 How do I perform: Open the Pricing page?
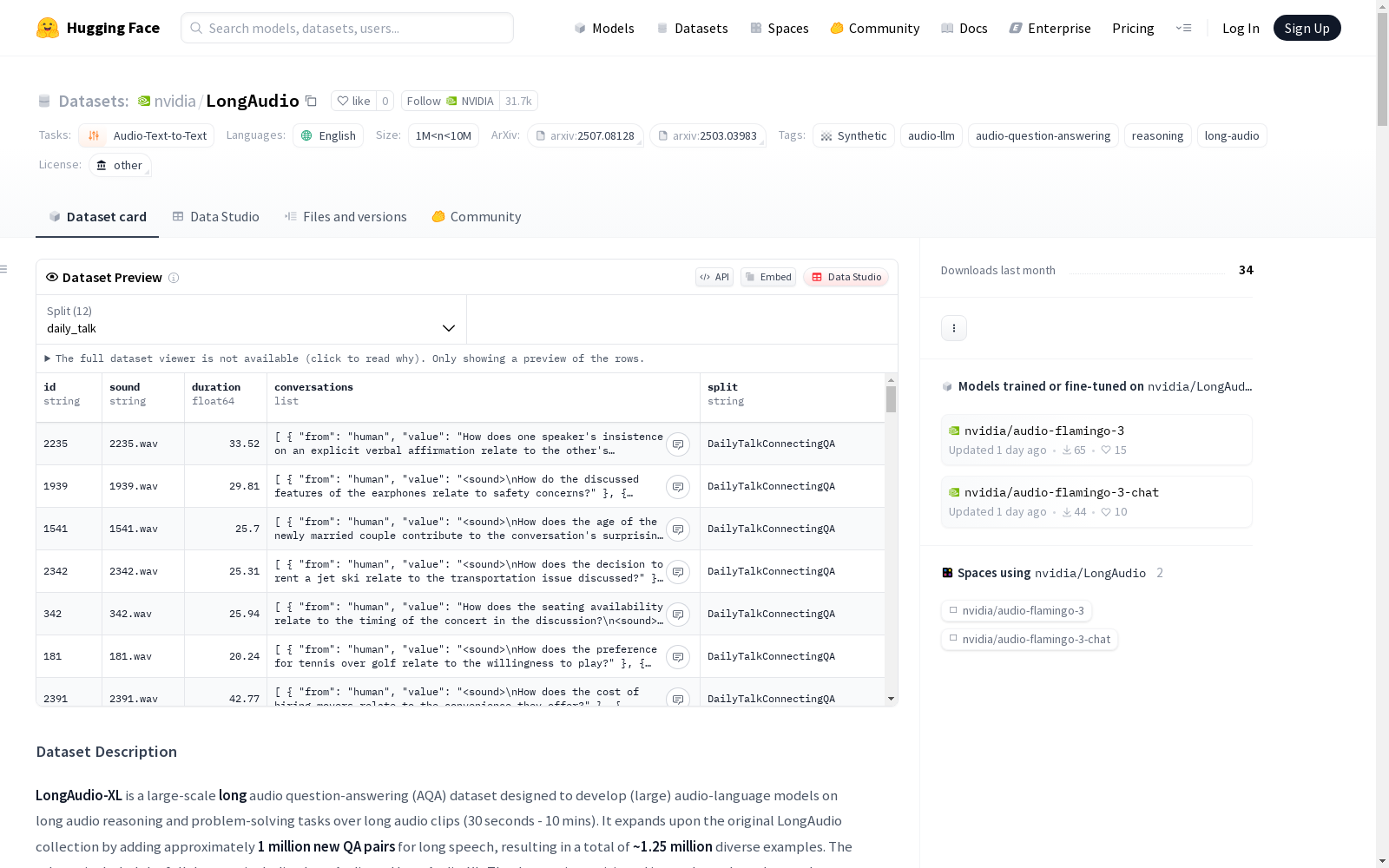point(1133,28)
